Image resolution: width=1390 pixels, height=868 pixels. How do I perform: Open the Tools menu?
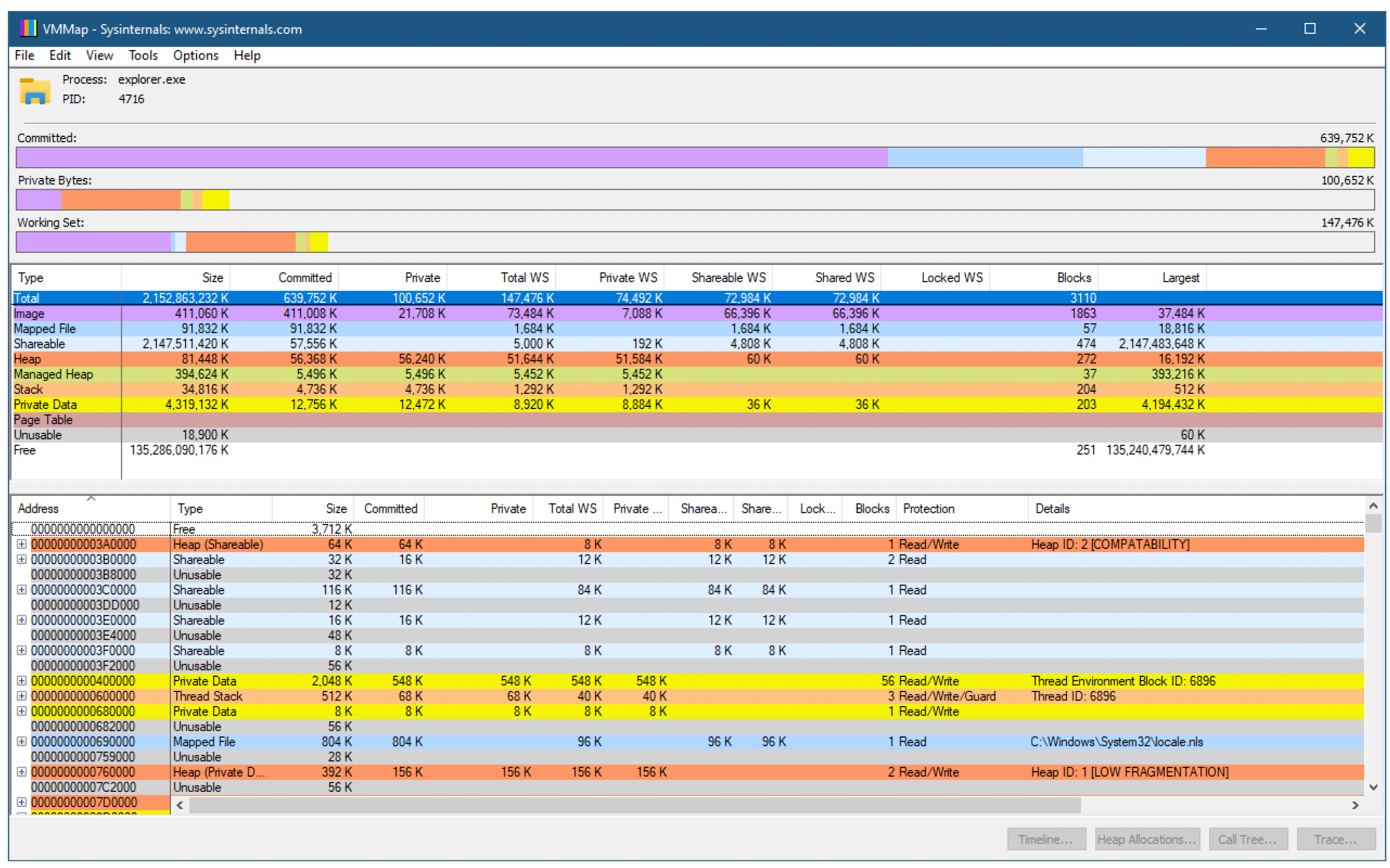[x=143, y=55]
